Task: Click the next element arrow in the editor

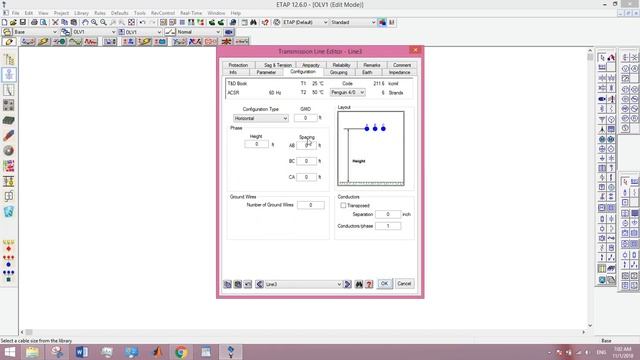Action: point(347,284)
